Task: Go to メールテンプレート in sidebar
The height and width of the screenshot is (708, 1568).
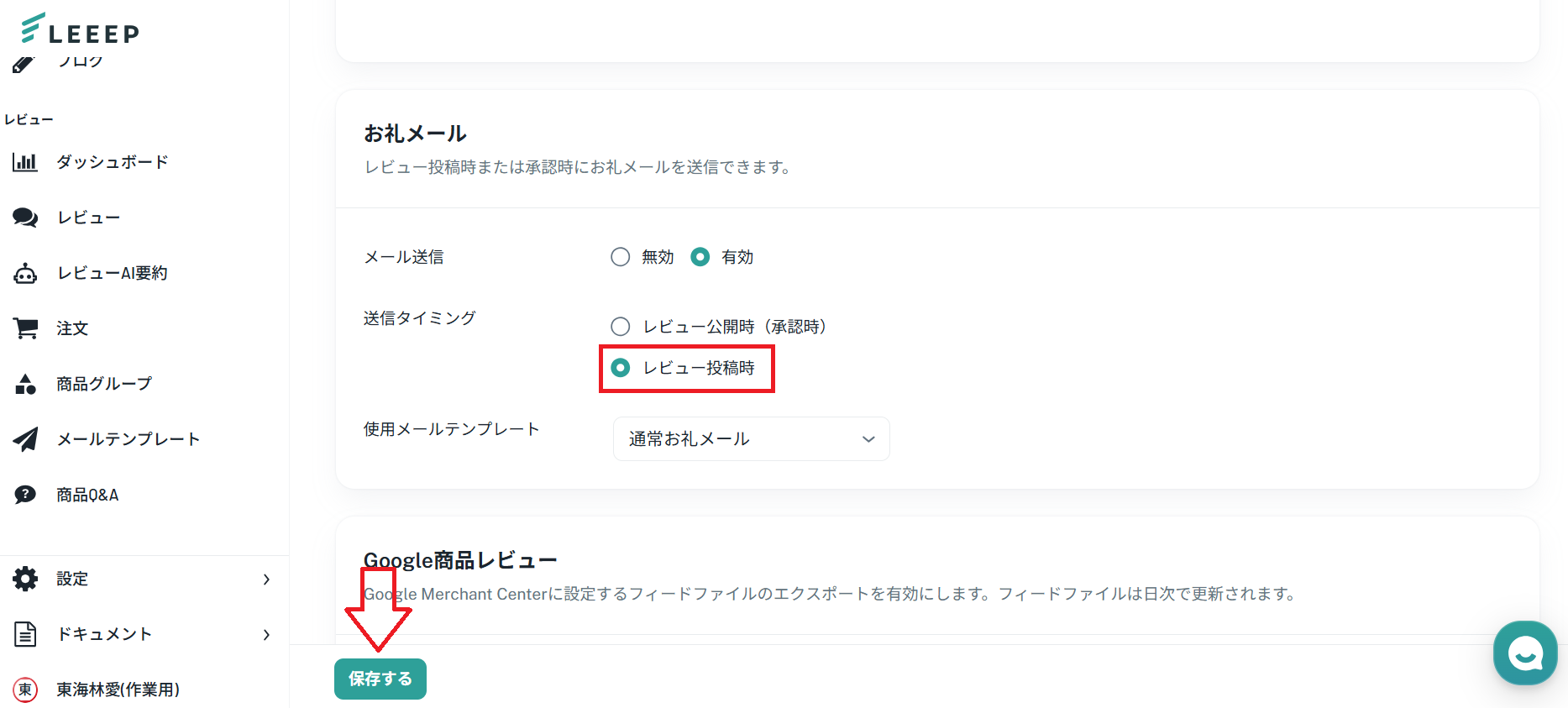Action: pos(128,439)
